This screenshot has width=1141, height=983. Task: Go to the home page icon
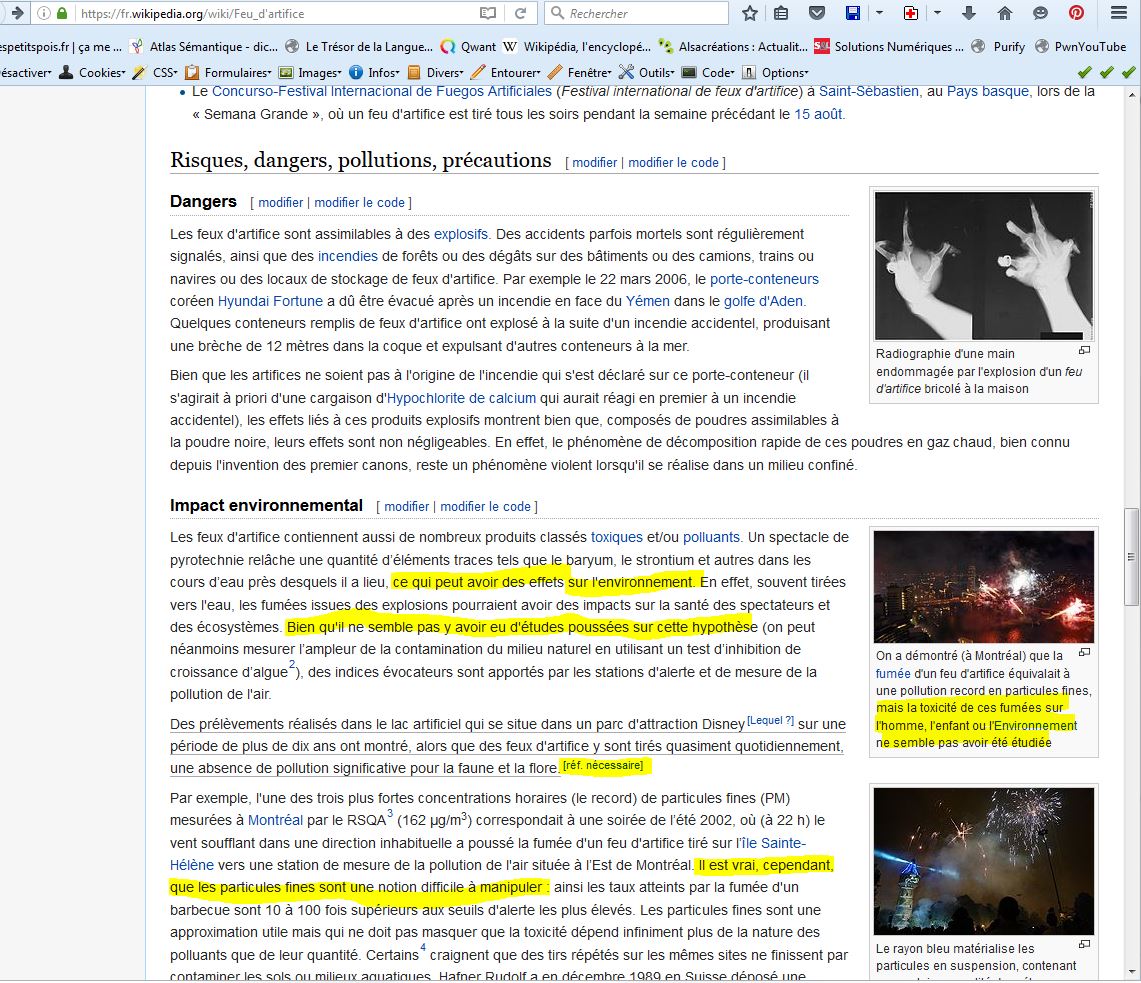[x=1005, y=13]
